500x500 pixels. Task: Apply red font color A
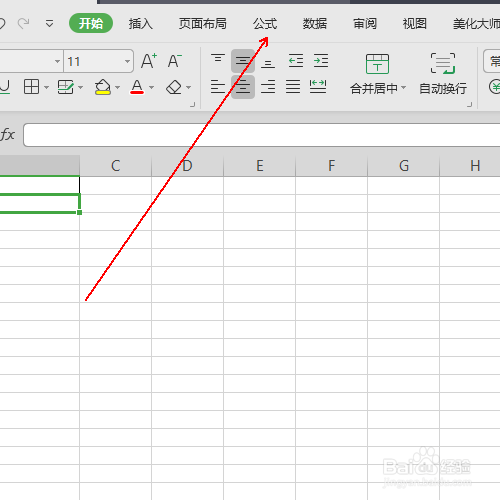pos(137,87)
